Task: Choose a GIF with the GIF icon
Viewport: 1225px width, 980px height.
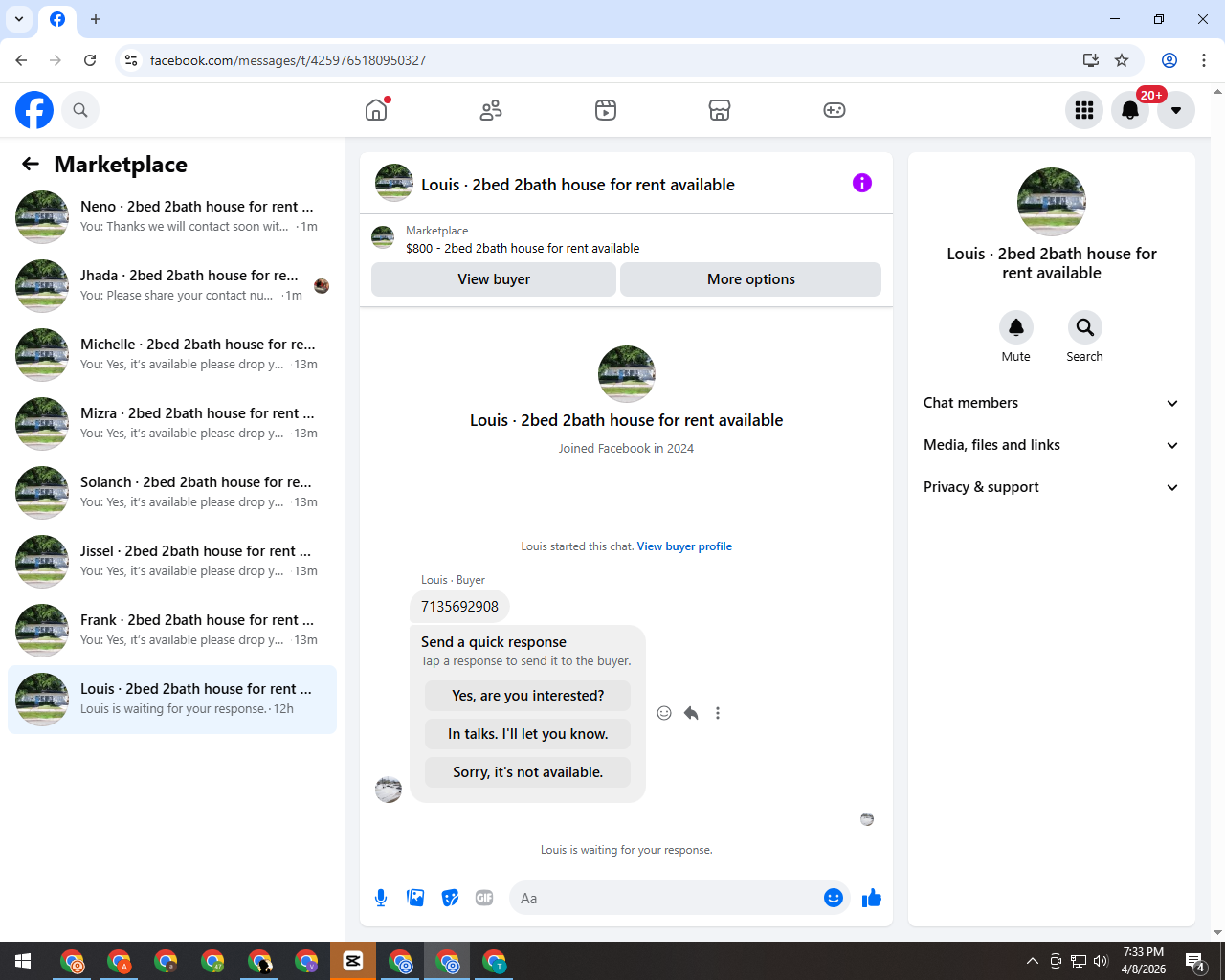Action: 484,898
